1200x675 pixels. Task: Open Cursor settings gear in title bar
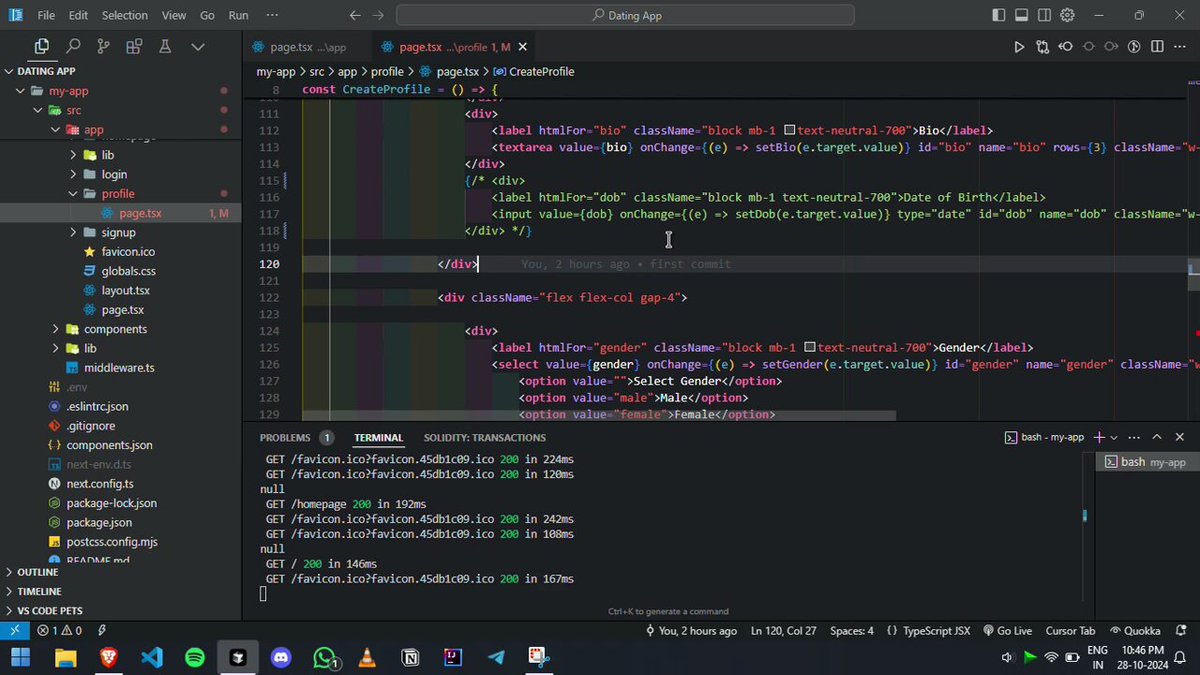pos(1067,15)
